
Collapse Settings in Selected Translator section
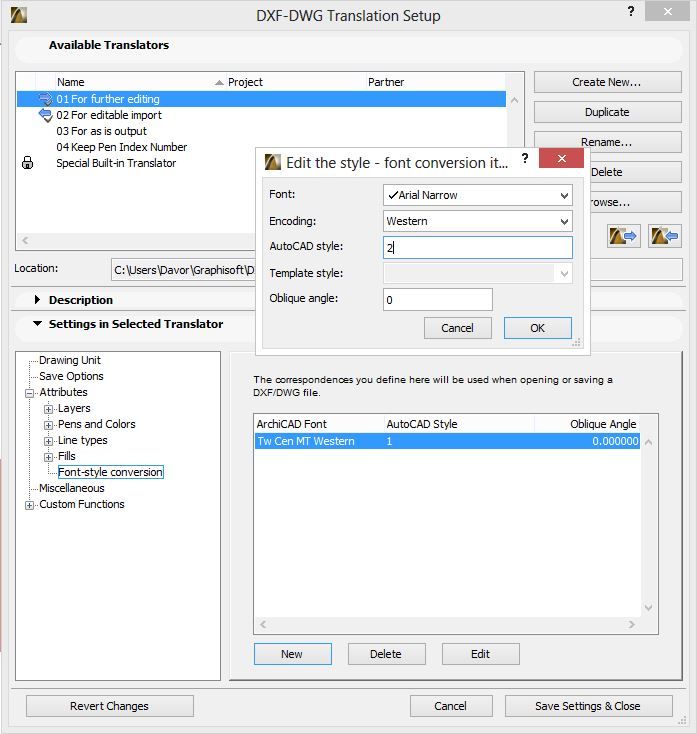click(x=37, y=323)
